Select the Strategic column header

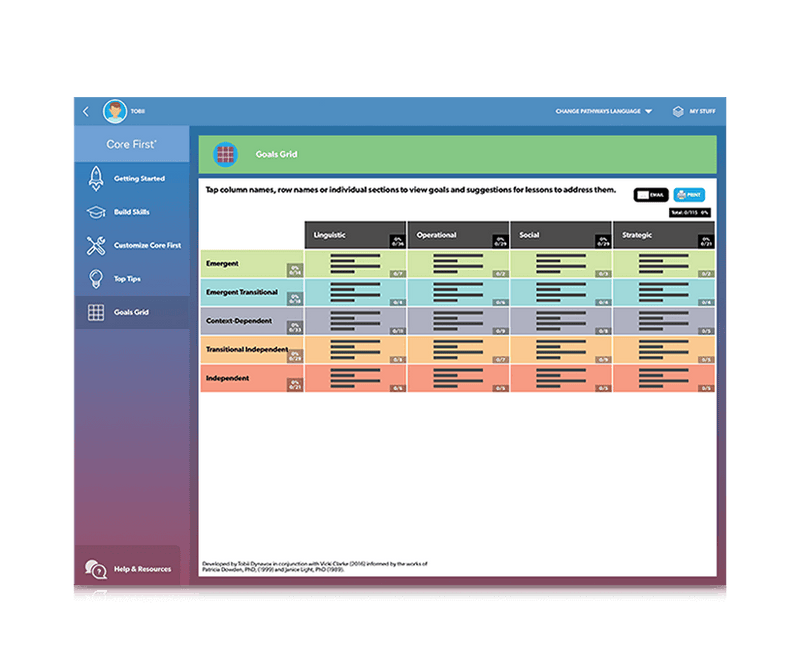pos(664,235)
